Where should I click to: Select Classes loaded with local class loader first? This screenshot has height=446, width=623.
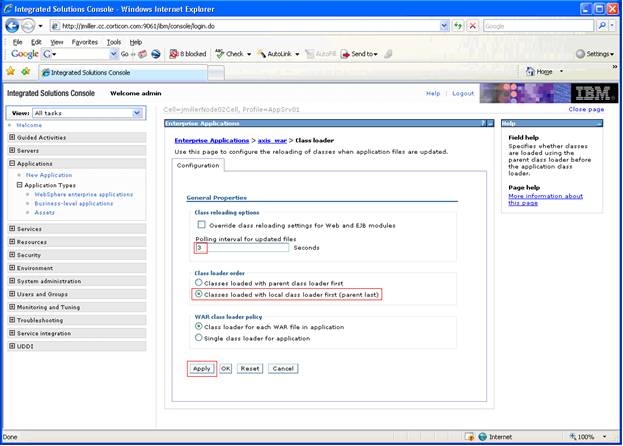199,294
